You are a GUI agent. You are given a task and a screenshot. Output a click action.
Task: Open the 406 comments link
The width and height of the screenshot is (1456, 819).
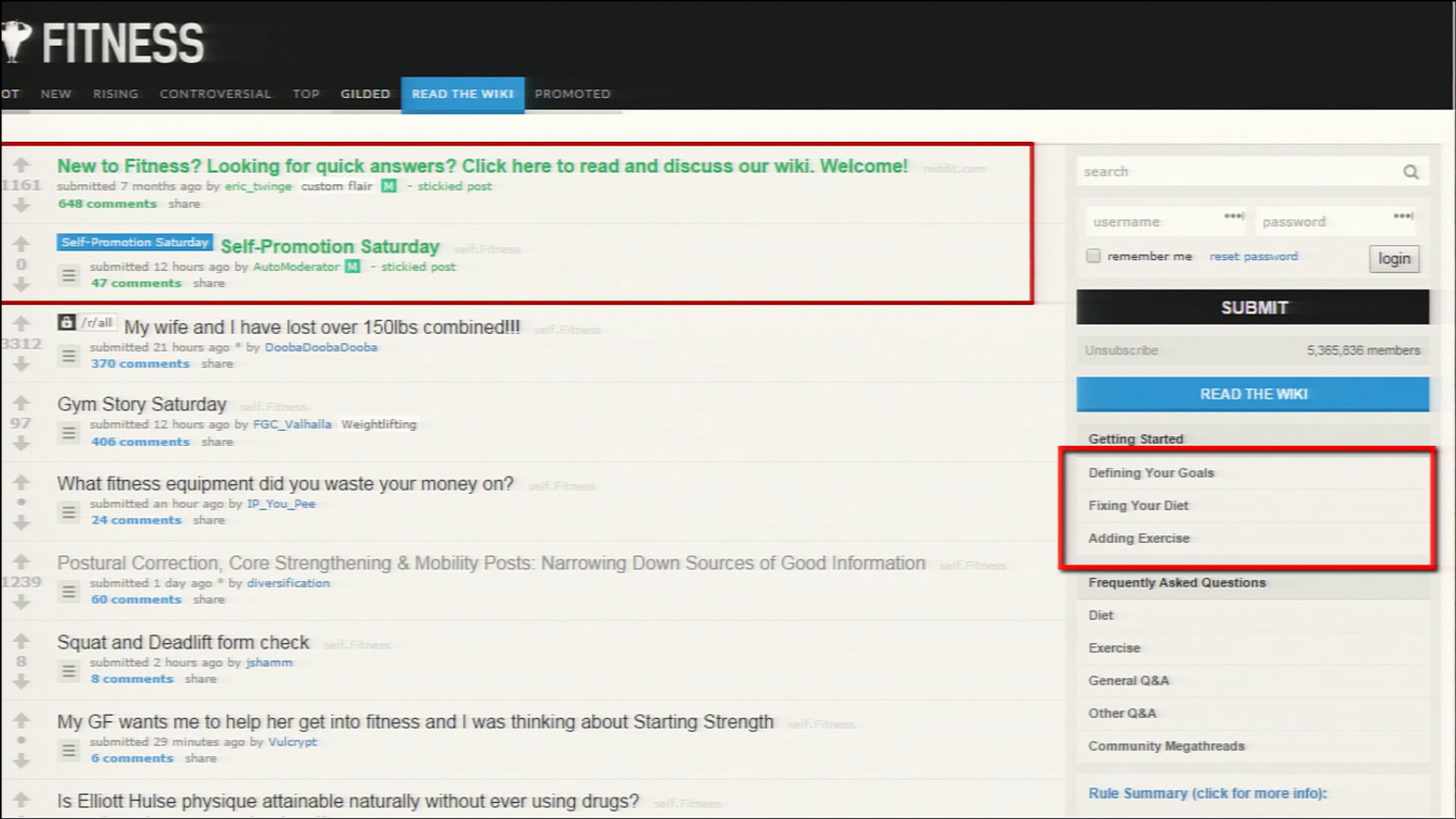[140, 442]
